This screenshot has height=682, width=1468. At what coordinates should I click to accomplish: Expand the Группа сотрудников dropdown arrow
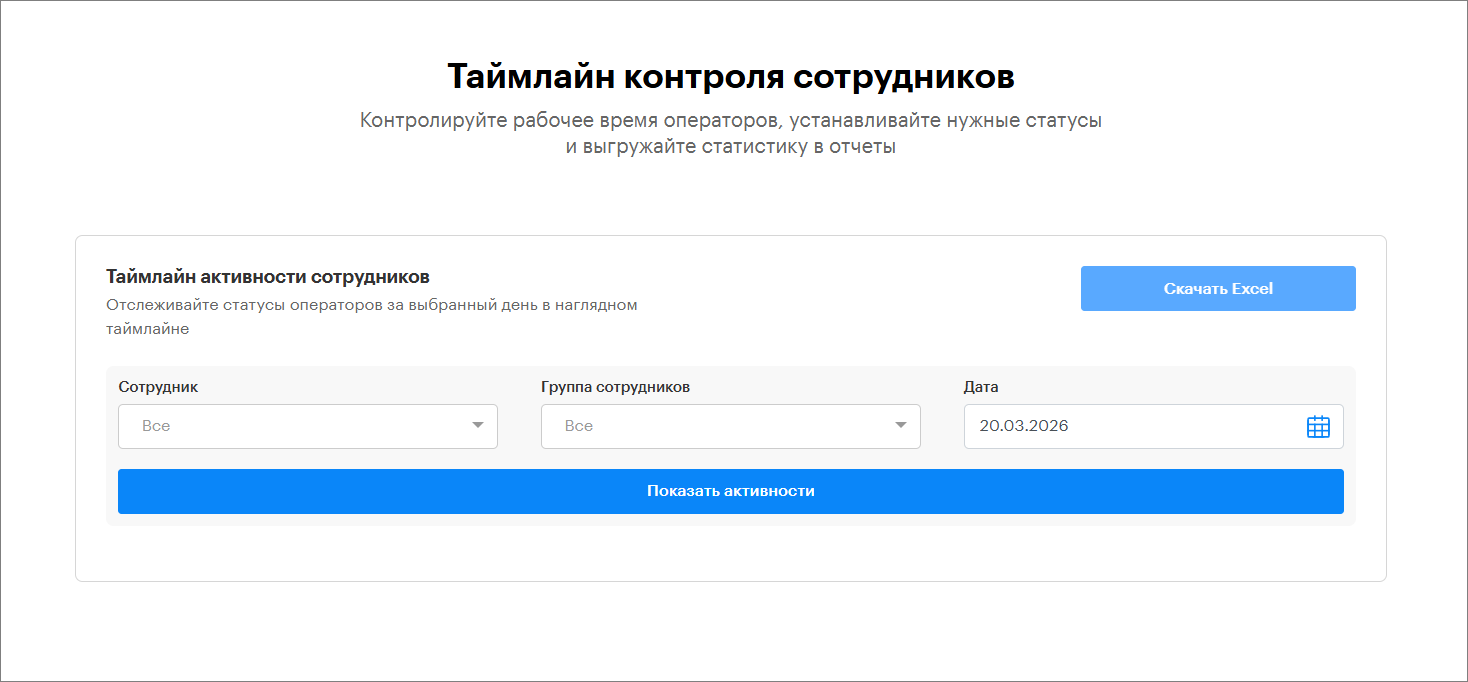[900, 426]
